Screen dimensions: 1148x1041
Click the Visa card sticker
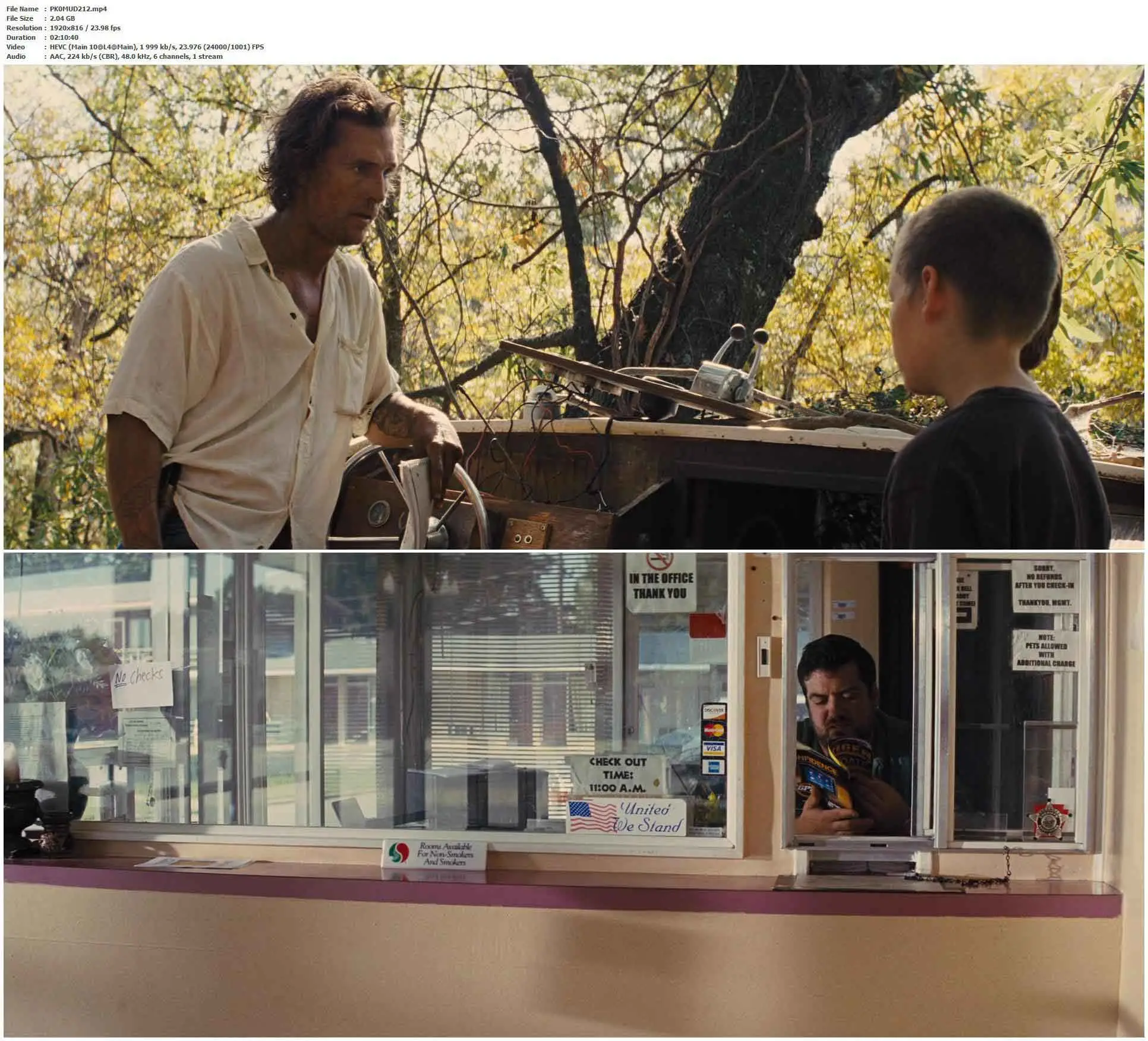point(714,748)
